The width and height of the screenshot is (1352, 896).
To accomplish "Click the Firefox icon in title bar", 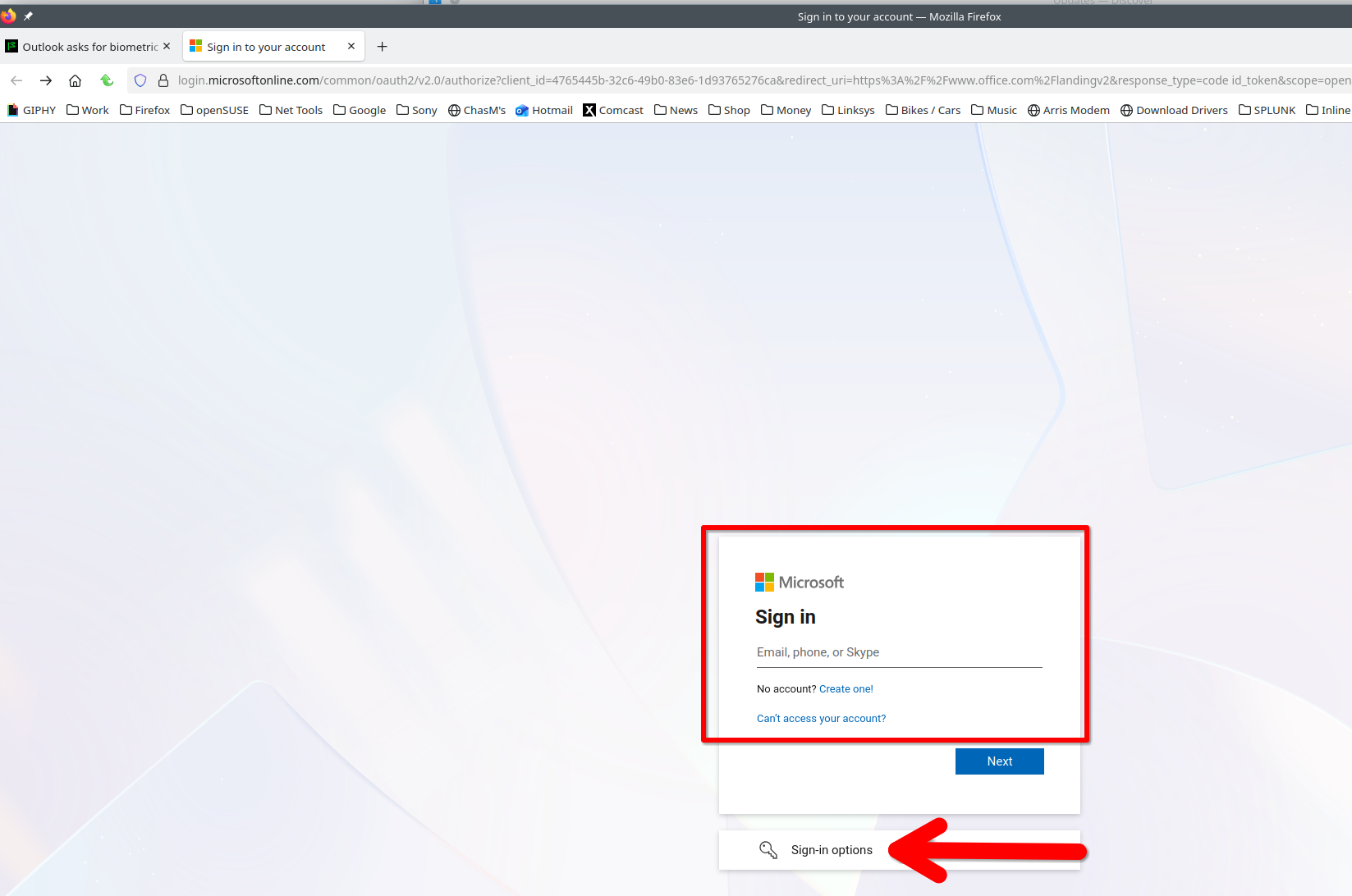I will [x=9, y=16].
